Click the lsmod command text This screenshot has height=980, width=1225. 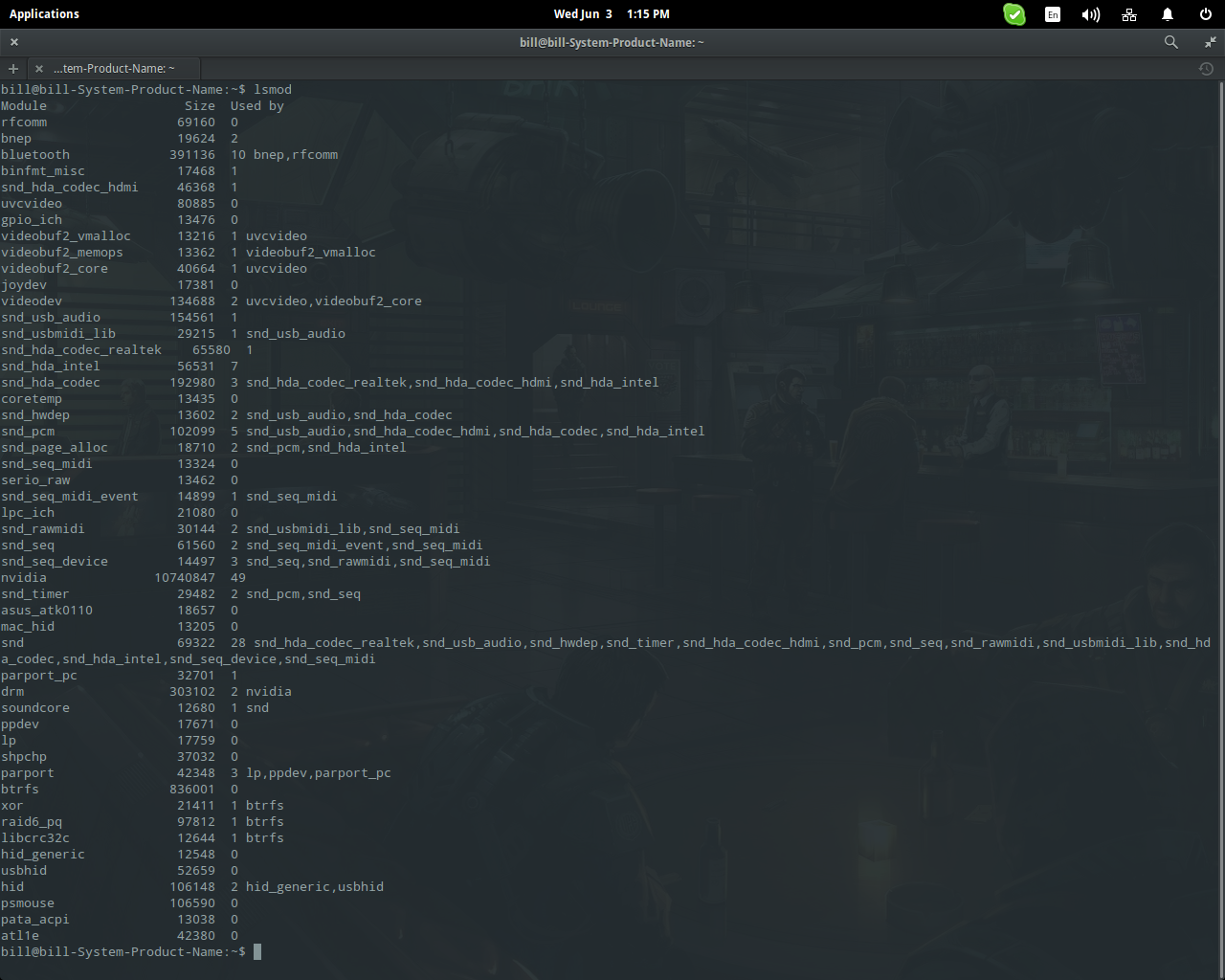click(x=273, y=90)
